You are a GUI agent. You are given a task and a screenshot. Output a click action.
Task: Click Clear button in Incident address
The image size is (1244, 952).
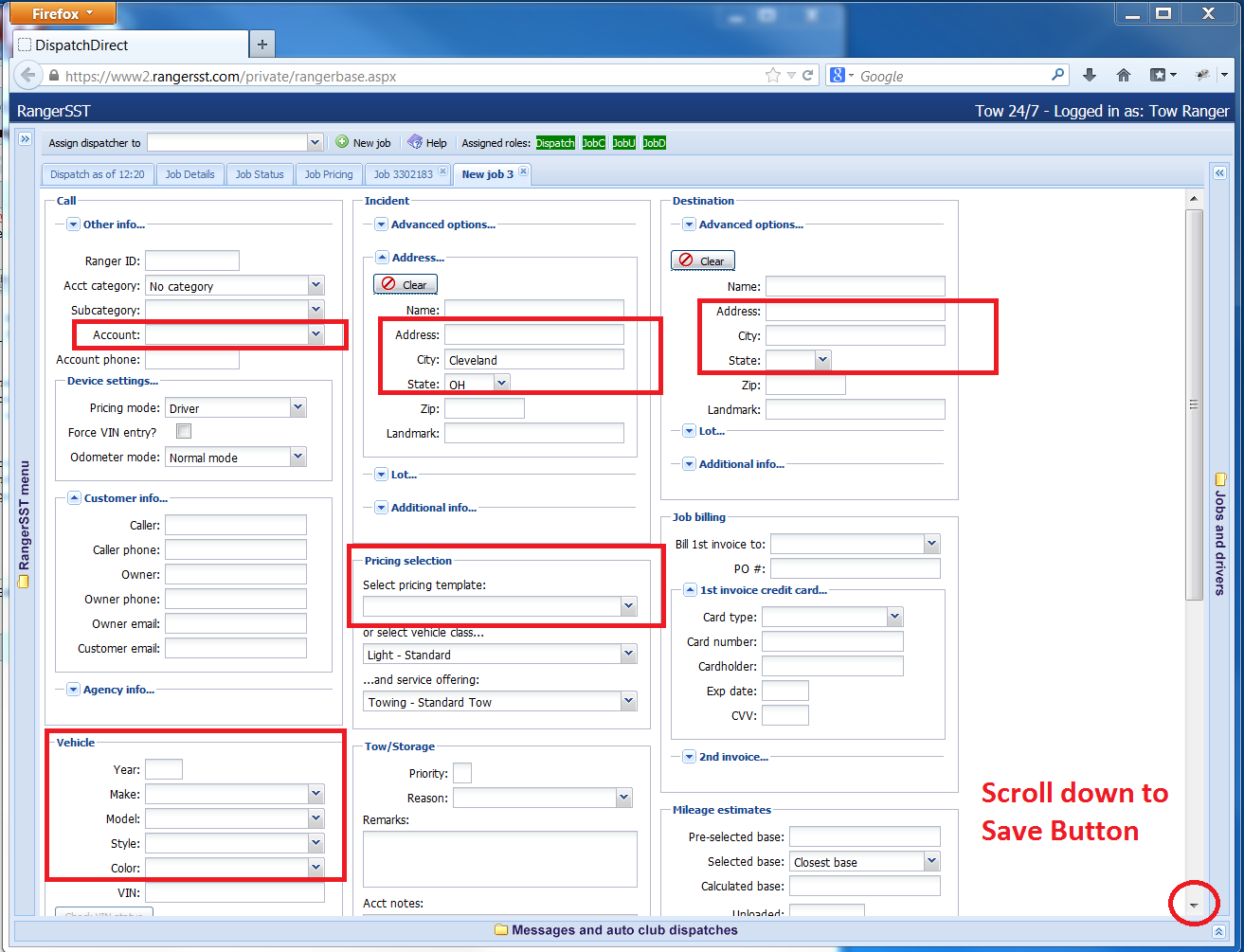click(x=406, y=284)
